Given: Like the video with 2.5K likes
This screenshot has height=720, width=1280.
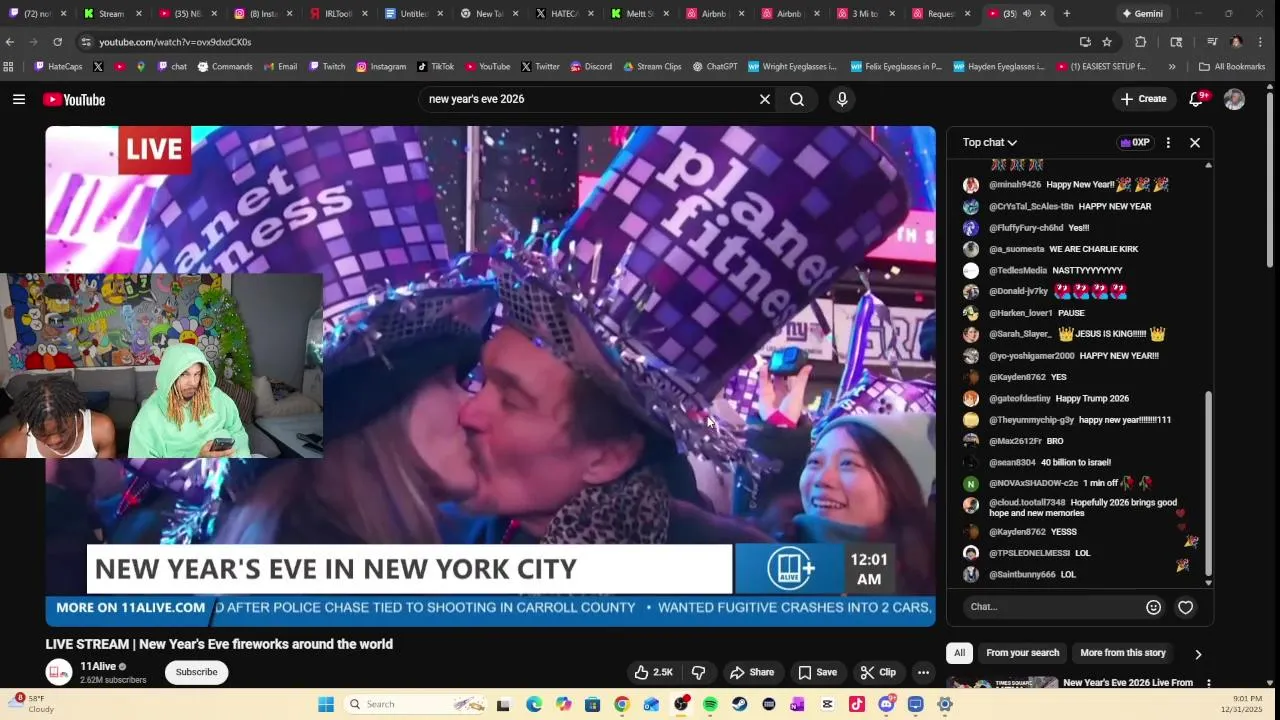Looking at the screenshot, I should [653, 672].
